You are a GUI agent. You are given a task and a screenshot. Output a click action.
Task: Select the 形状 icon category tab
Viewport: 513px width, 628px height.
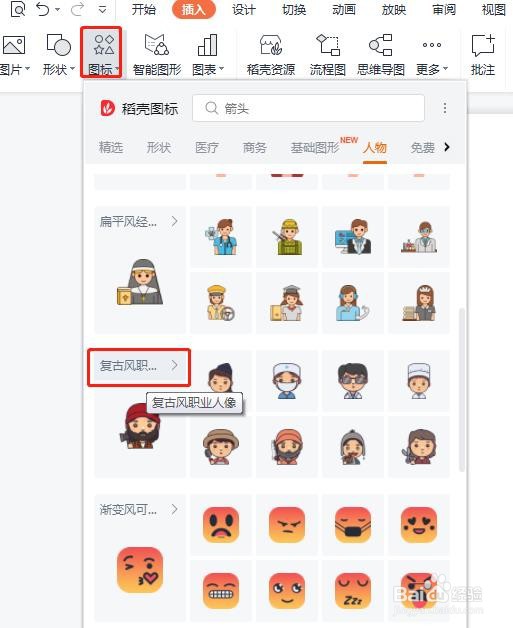pos(159,147)
